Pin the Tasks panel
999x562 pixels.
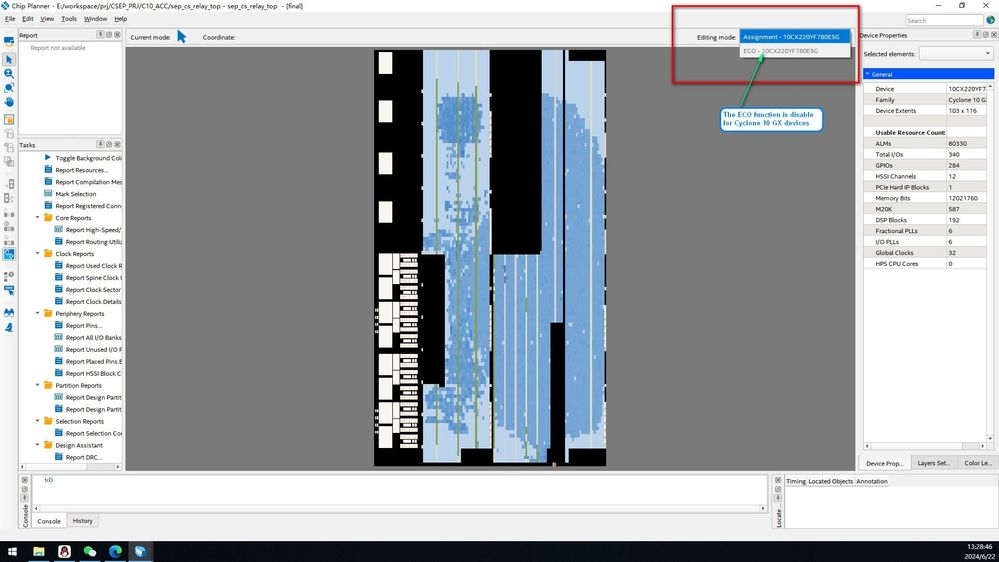click(100, 144)
